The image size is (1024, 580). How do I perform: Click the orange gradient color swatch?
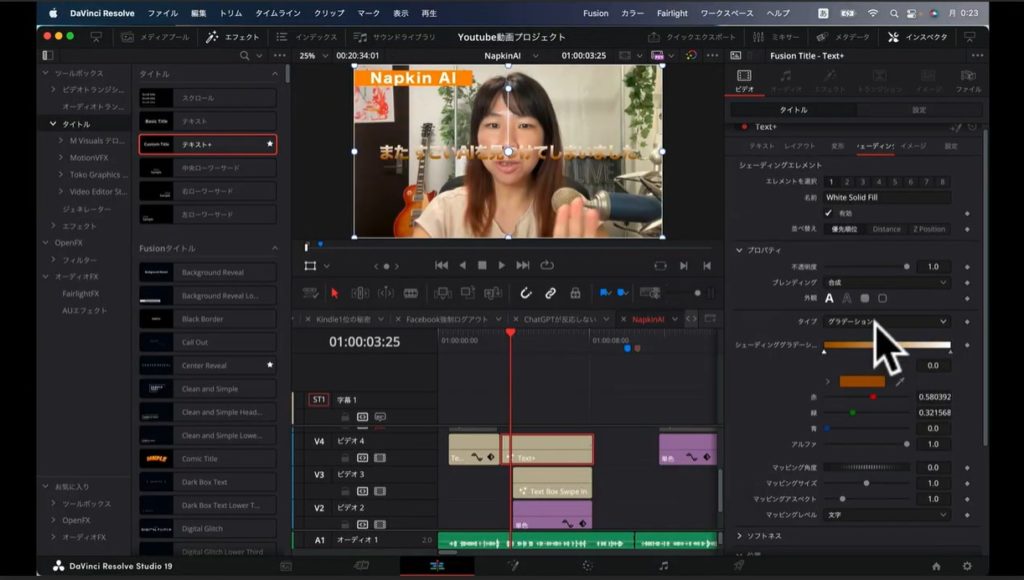coord(862,381)
